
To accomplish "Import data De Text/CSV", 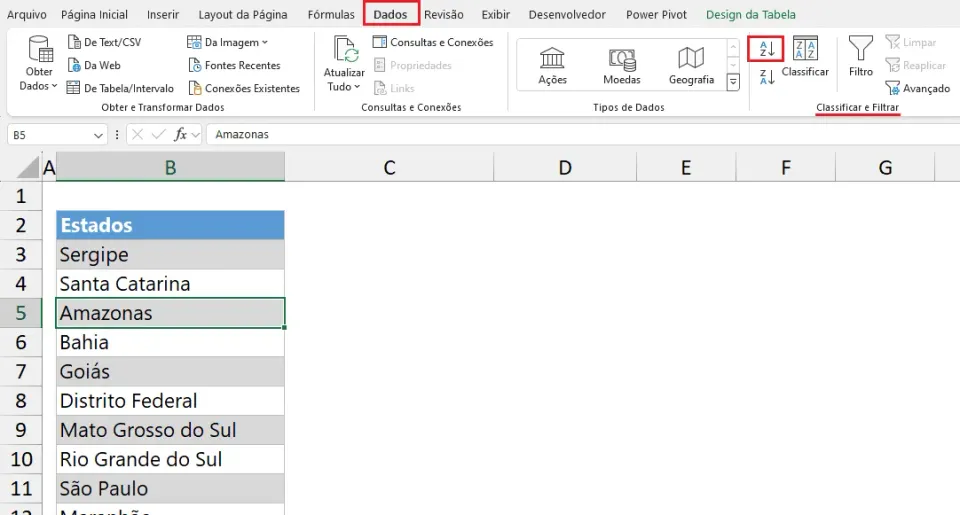I will pos(104,42).
